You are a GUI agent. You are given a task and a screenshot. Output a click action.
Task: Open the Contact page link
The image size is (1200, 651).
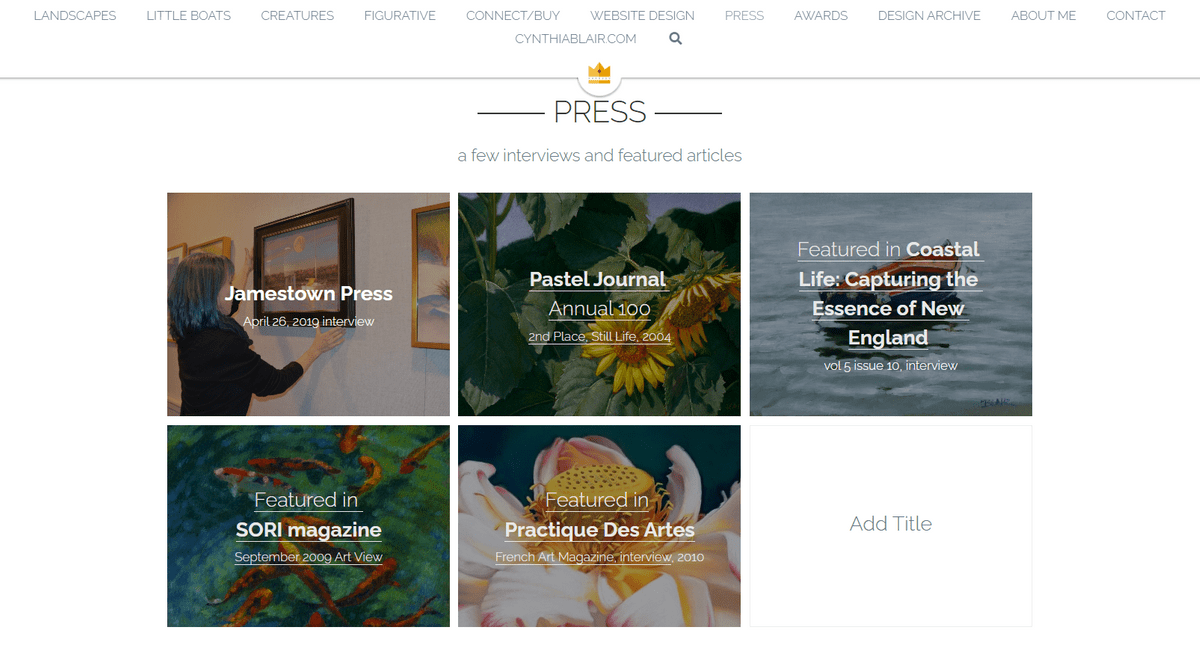[1136, 15]
